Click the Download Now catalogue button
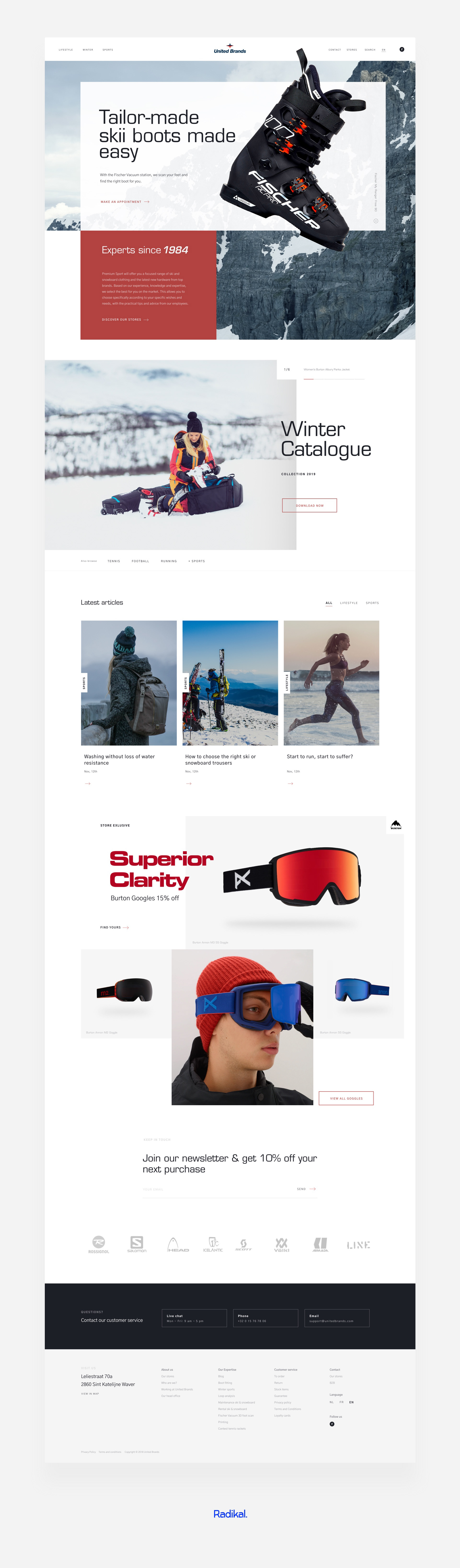 (310, 505)
